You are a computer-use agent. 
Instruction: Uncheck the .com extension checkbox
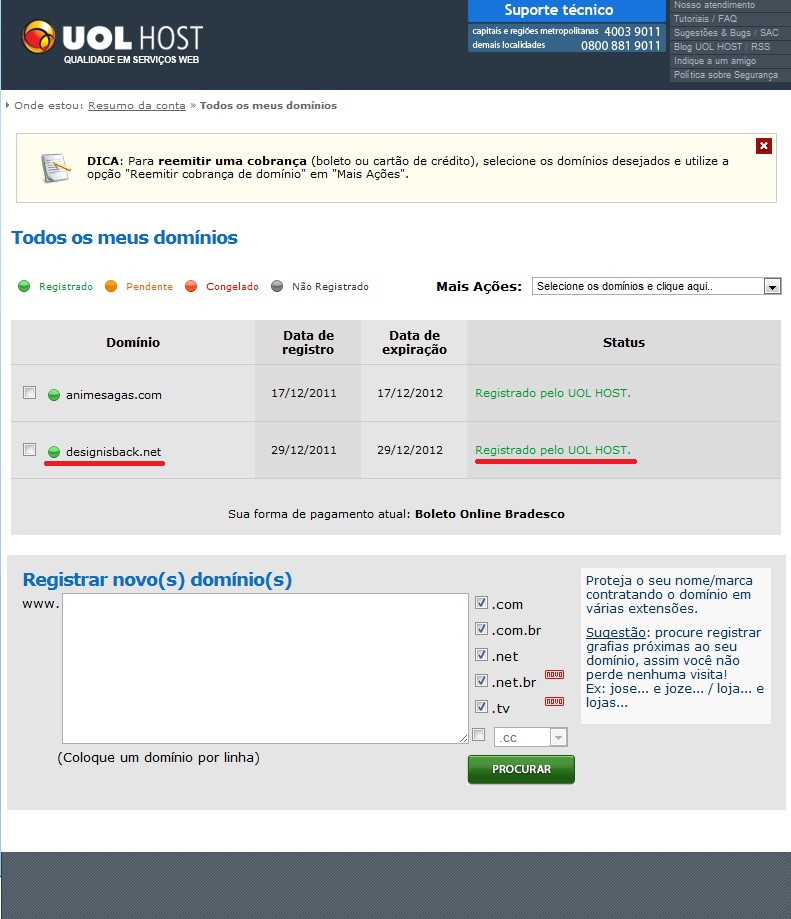point(482,603)
